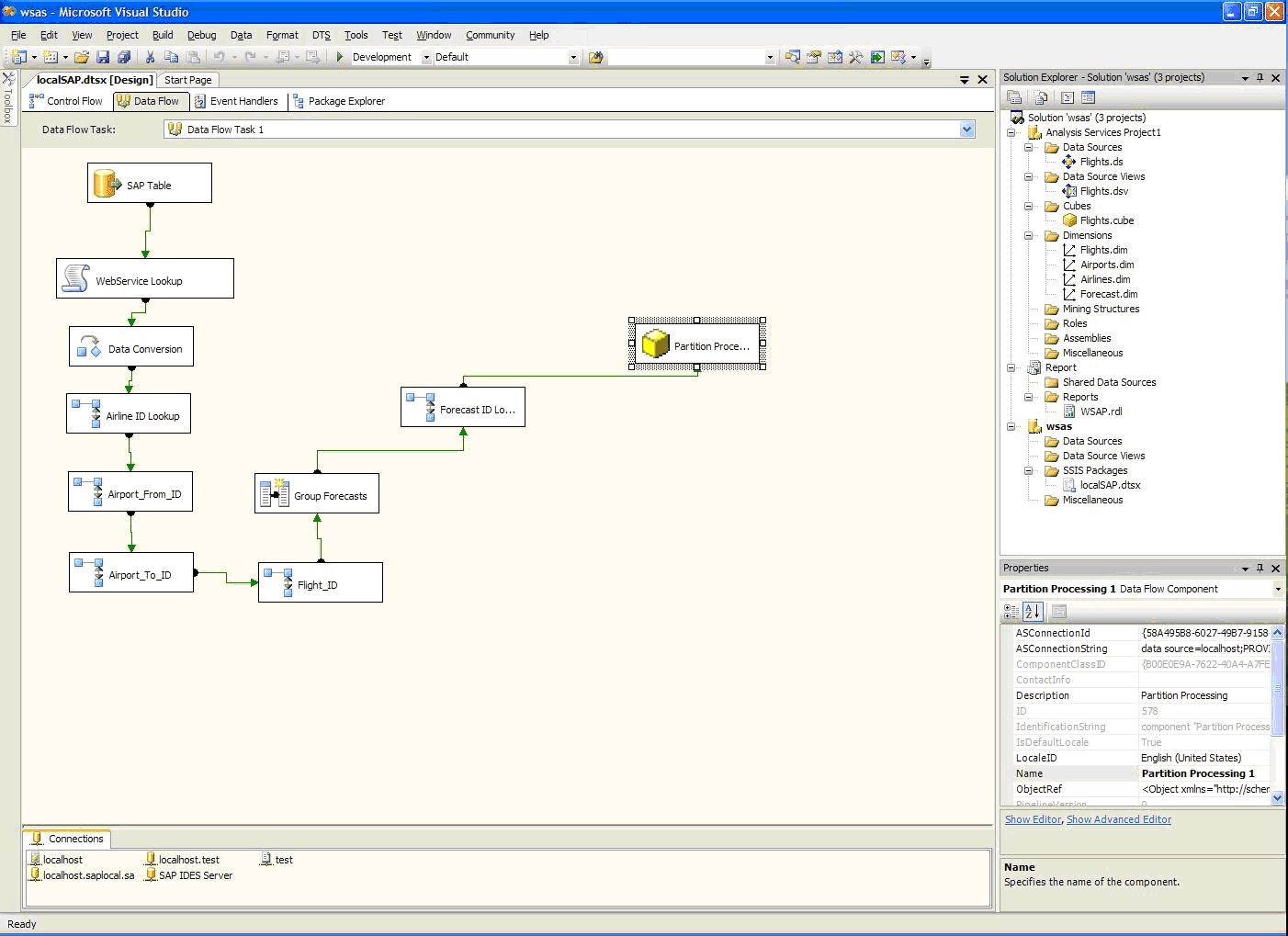Screen dimensions: 1288x936
Task: Select the SAP Table source component
Action: pos(150,183)
